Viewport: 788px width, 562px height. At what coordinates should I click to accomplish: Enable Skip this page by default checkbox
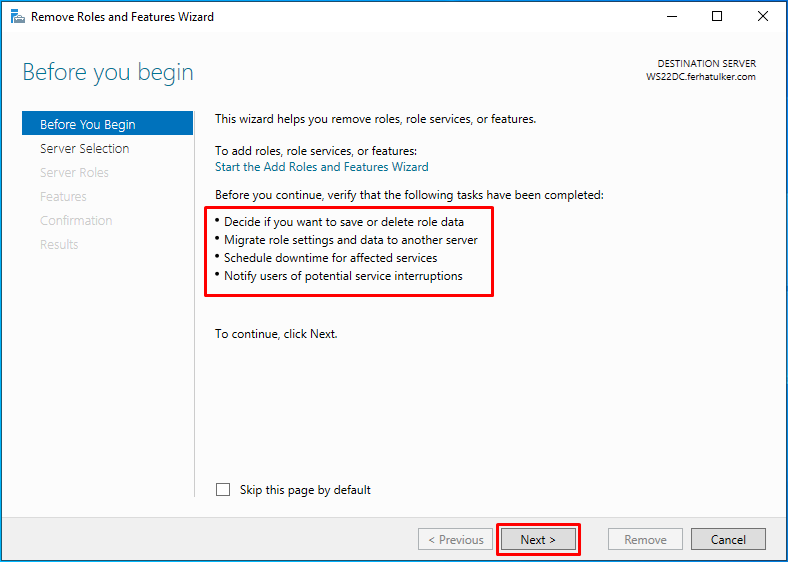click(223, 490)
